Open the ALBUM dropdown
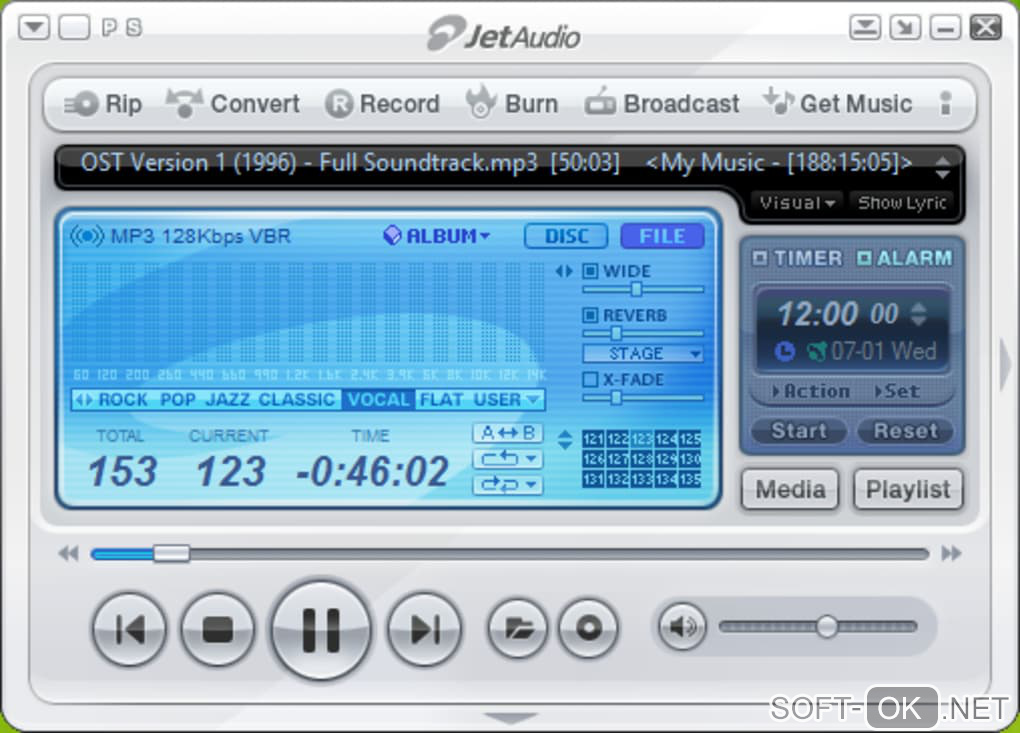 point(436,235)
